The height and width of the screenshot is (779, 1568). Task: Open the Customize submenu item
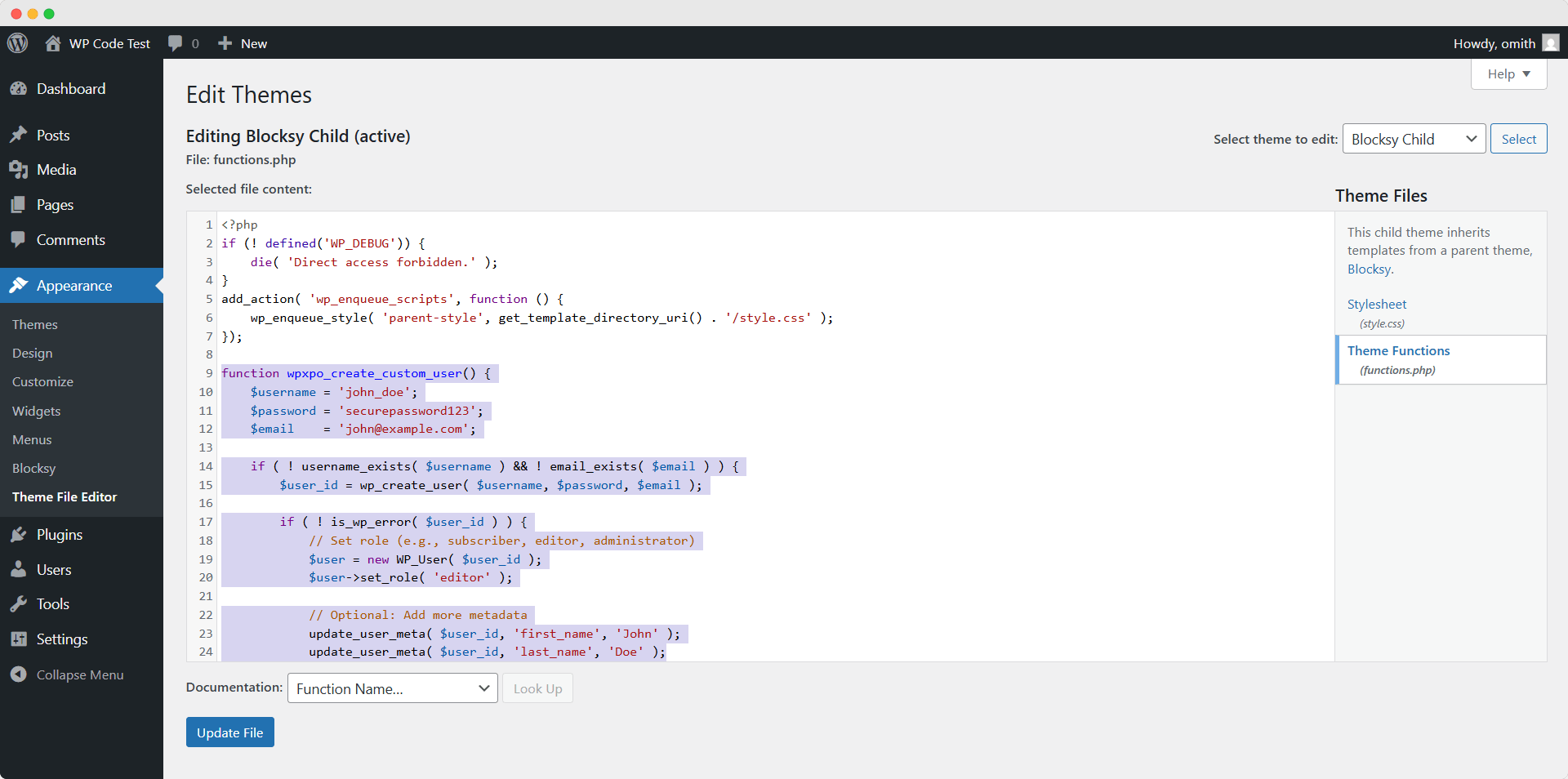(x=42, y=381)
